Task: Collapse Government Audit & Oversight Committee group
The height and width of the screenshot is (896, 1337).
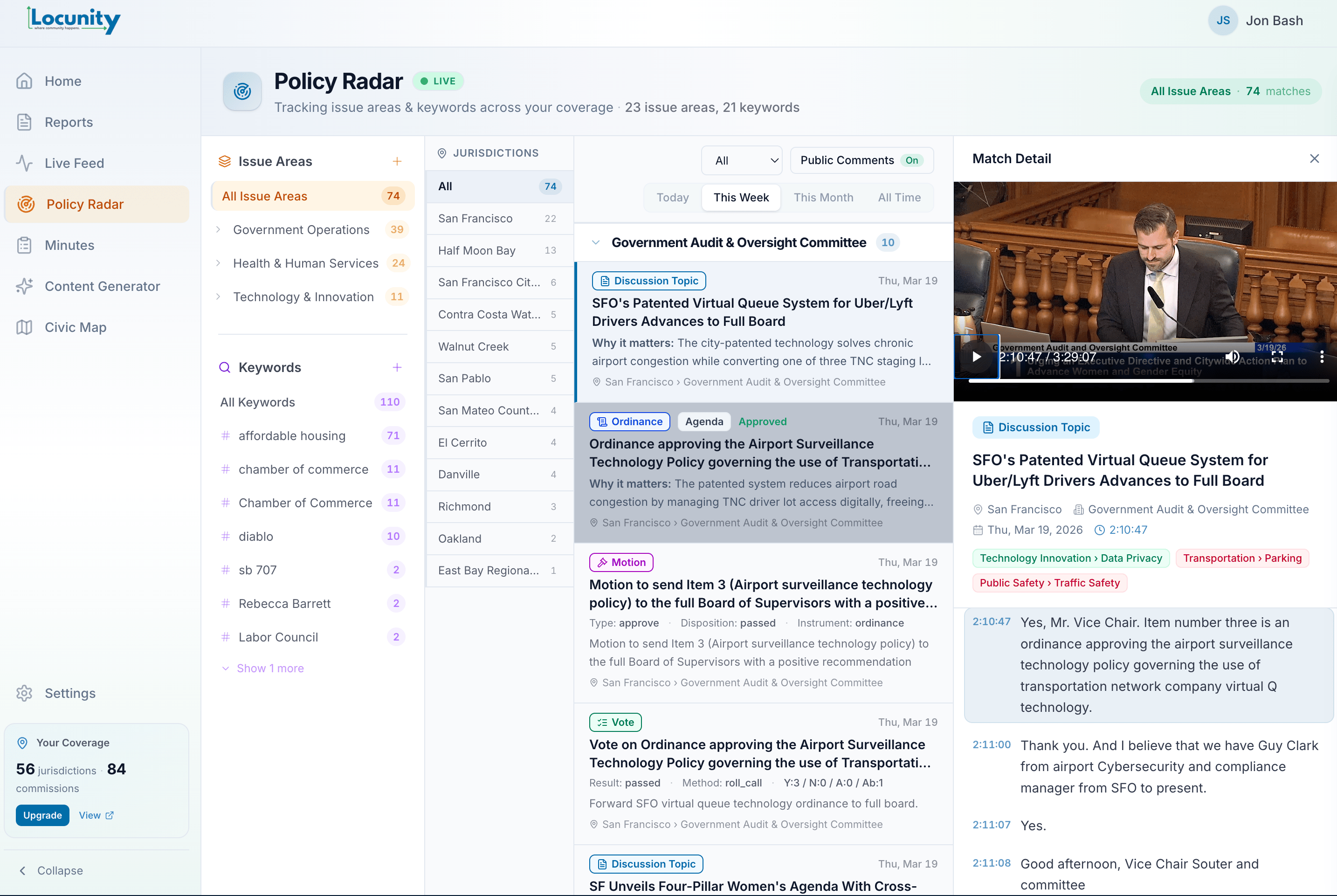Action: coord(595,243)
